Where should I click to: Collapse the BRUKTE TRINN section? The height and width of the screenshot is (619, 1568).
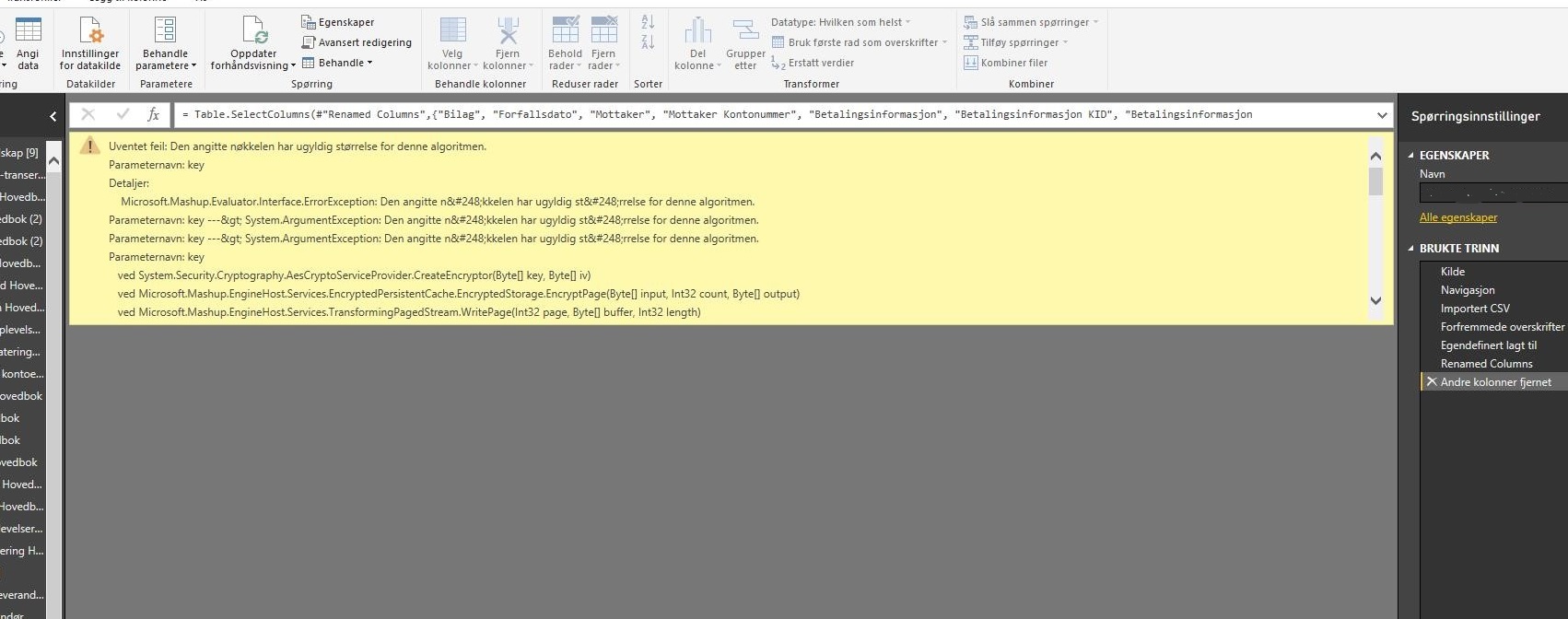point(1410,248)
